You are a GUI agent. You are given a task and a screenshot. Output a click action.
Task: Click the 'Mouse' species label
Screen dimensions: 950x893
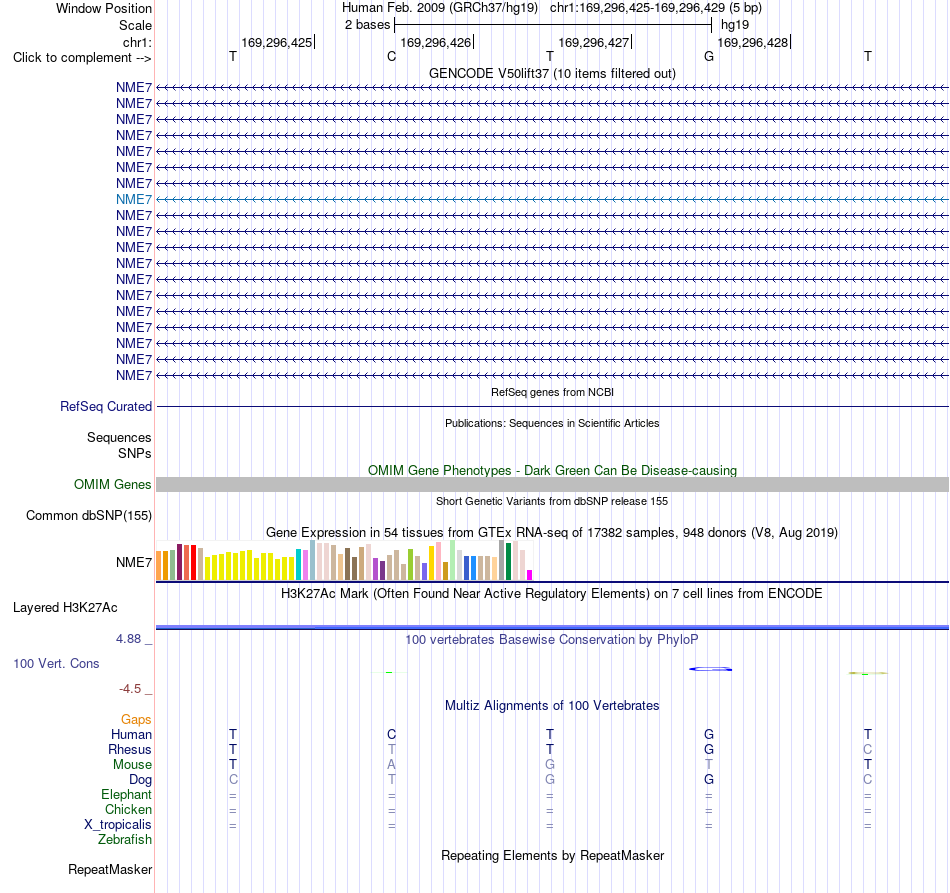tap(132, 765)
